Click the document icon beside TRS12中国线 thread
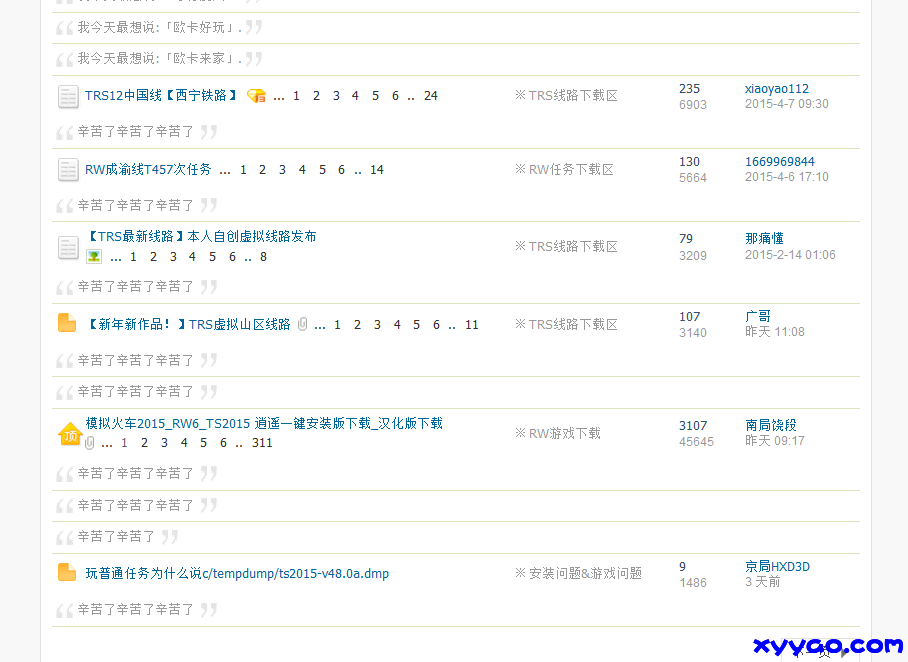The height and width of the screenshot is (662, 908). point(67,96)
